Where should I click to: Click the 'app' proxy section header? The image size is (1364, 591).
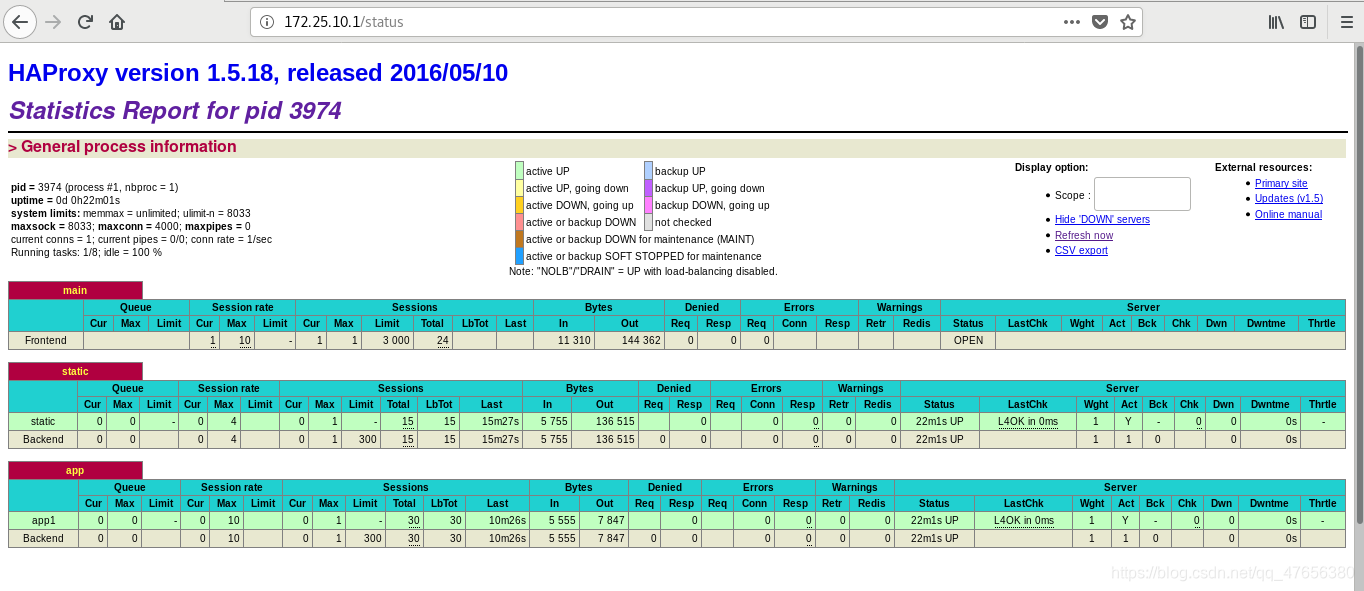tap(75, 470)
